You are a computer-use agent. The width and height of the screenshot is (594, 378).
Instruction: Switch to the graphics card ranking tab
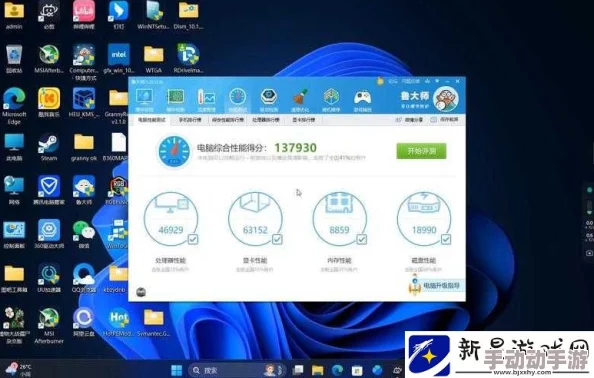pyautogui.click(x=304, y=120)
